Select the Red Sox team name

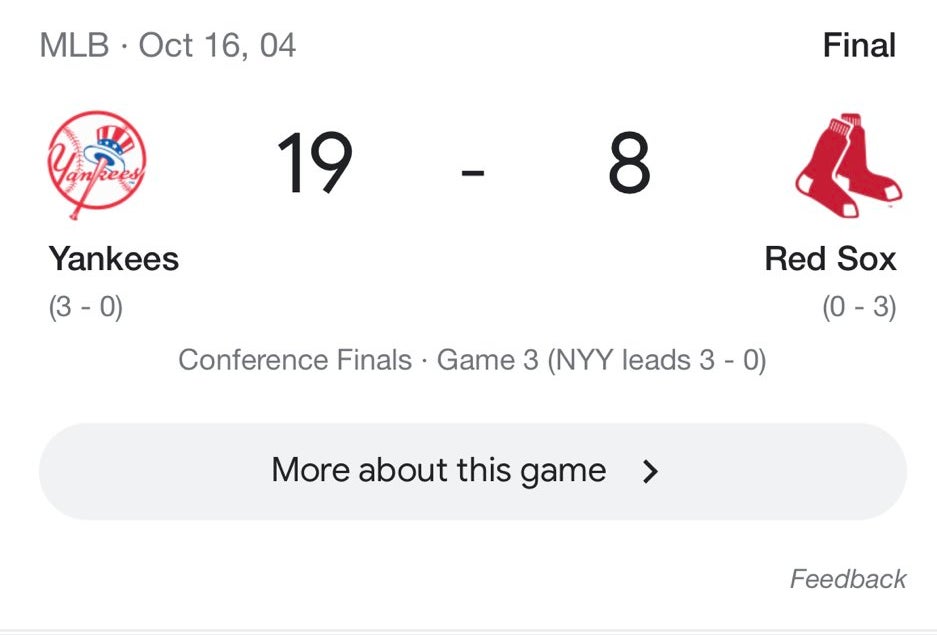coord(830,259)
